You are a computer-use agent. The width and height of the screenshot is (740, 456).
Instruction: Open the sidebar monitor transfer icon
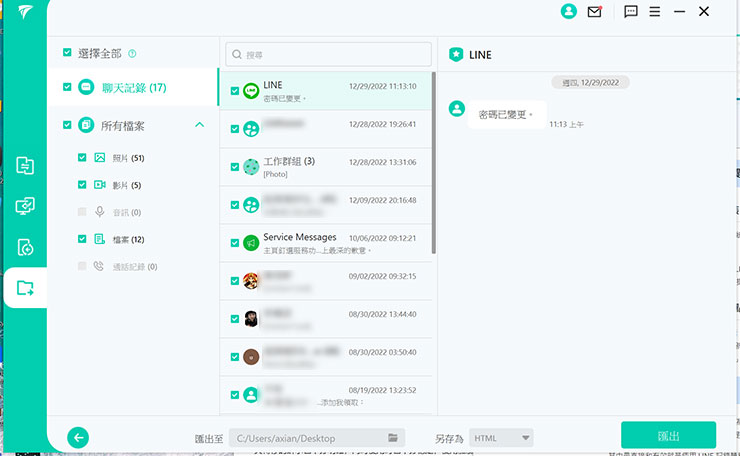coord(25,206)
